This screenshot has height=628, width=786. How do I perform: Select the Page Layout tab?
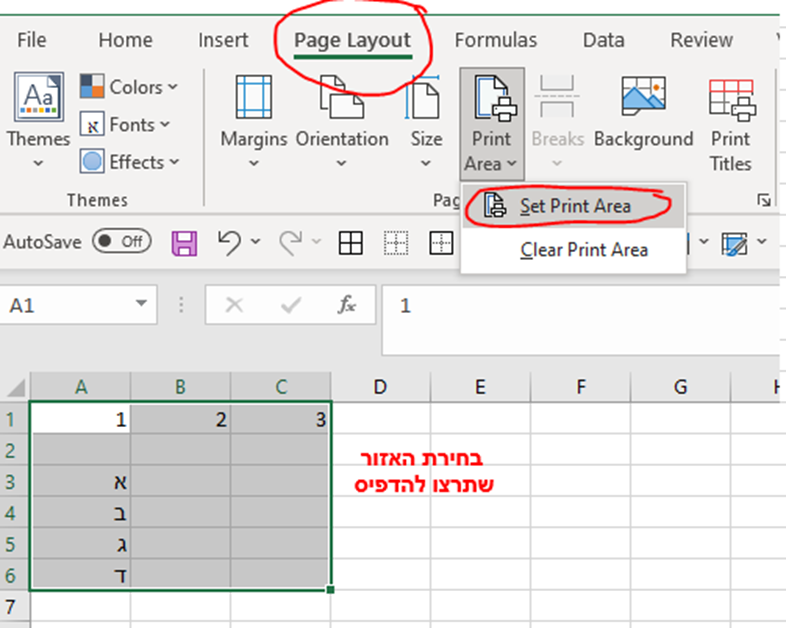coord(352,41)
